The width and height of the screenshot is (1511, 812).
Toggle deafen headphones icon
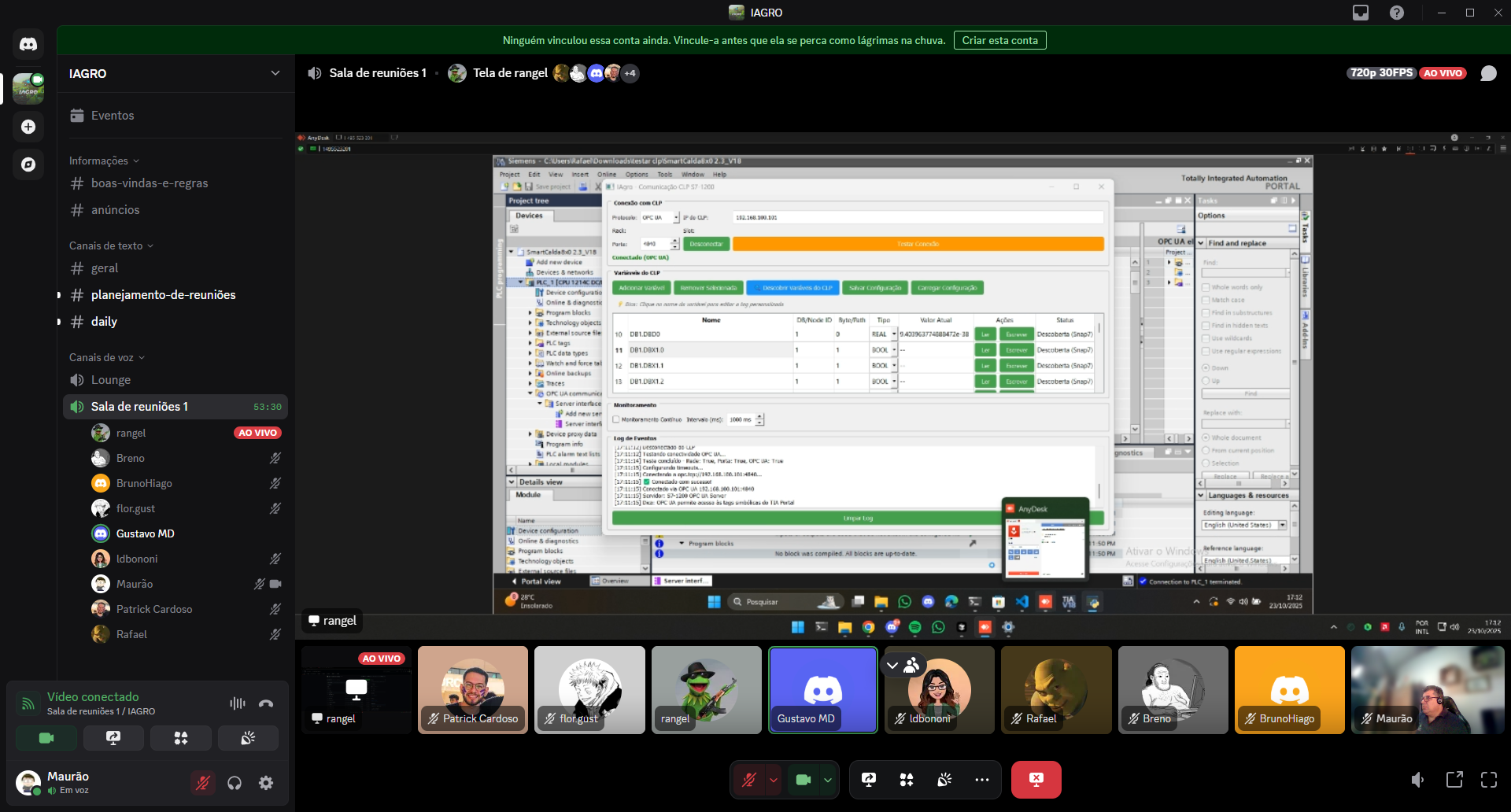(x=235, y=783)
